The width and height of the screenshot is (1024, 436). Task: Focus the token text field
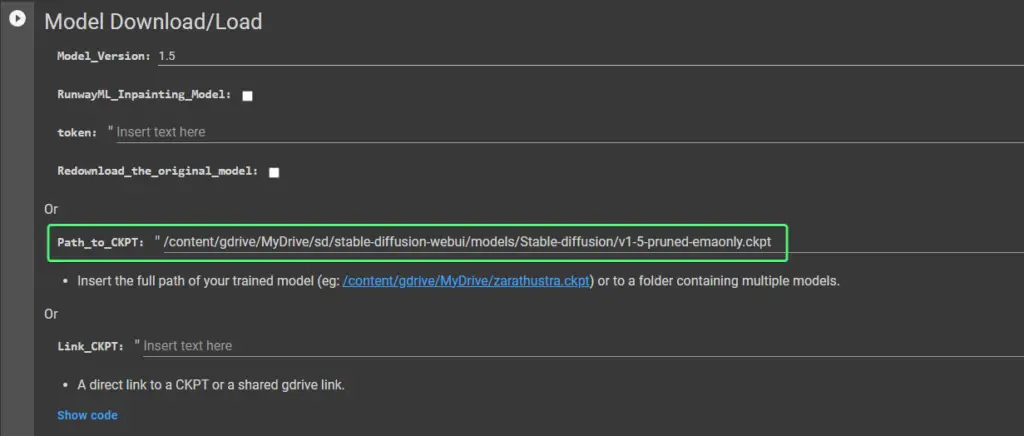pyautogui.click(x=569, y=132)
